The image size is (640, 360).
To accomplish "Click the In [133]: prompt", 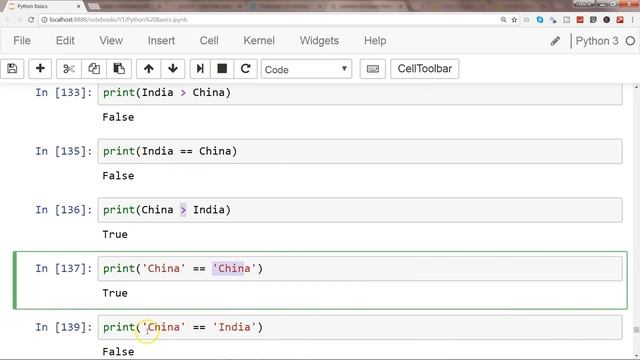I will point(64,93).
